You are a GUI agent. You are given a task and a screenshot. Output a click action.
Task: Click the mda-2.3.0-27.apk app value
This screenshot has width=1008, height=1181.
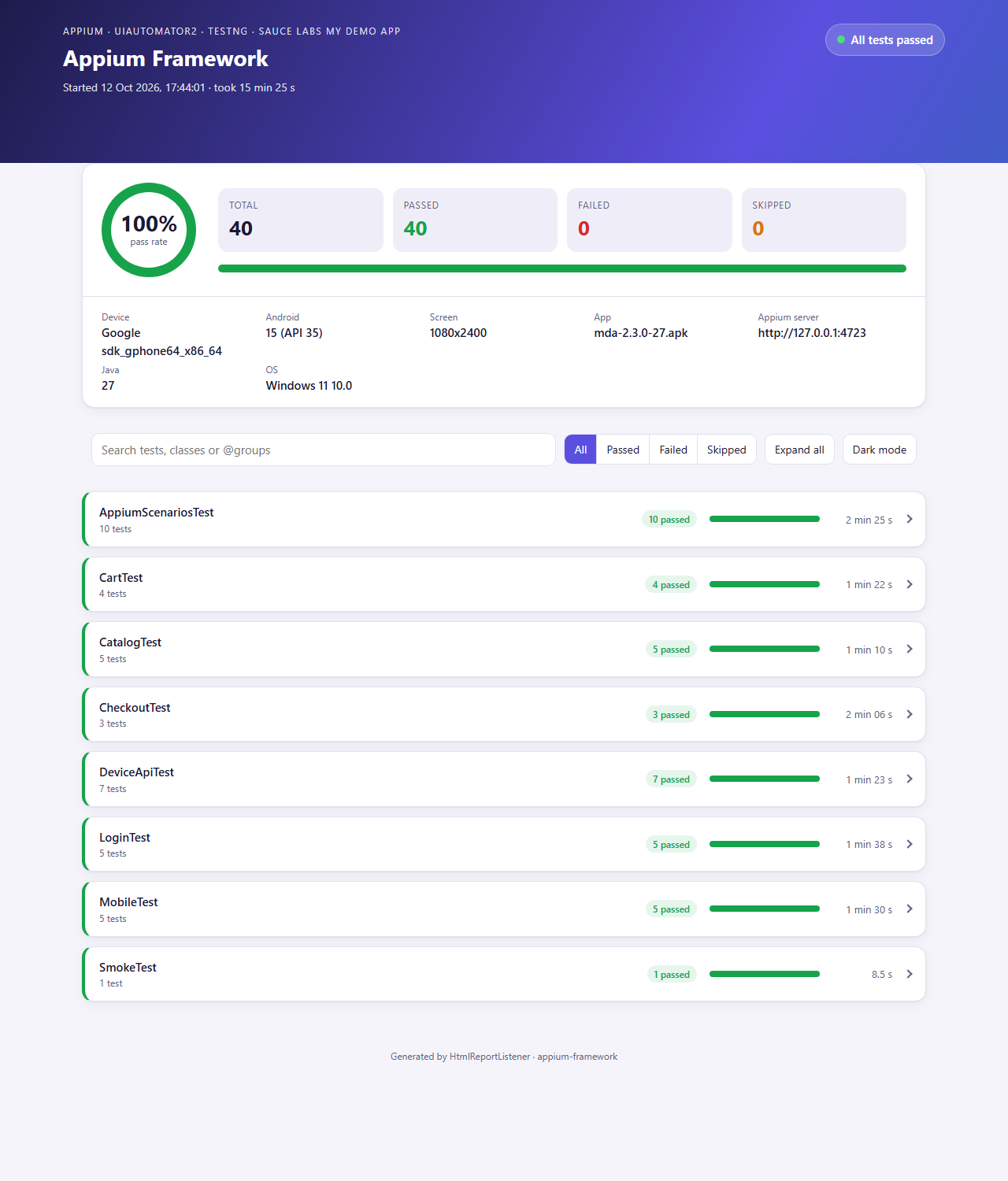click(641, 333)
